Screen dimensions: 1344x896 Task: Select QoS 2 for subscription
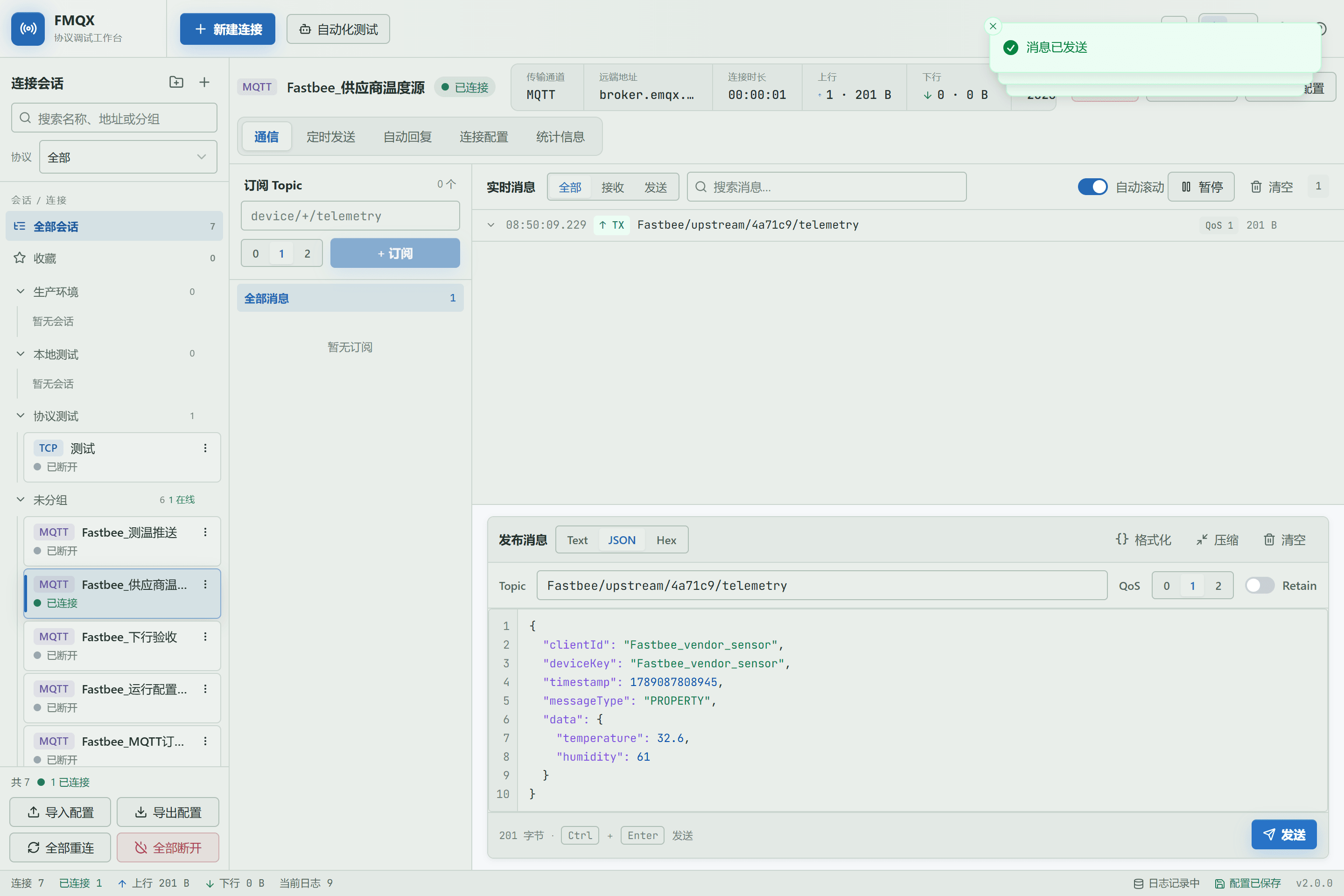[308, 254]
